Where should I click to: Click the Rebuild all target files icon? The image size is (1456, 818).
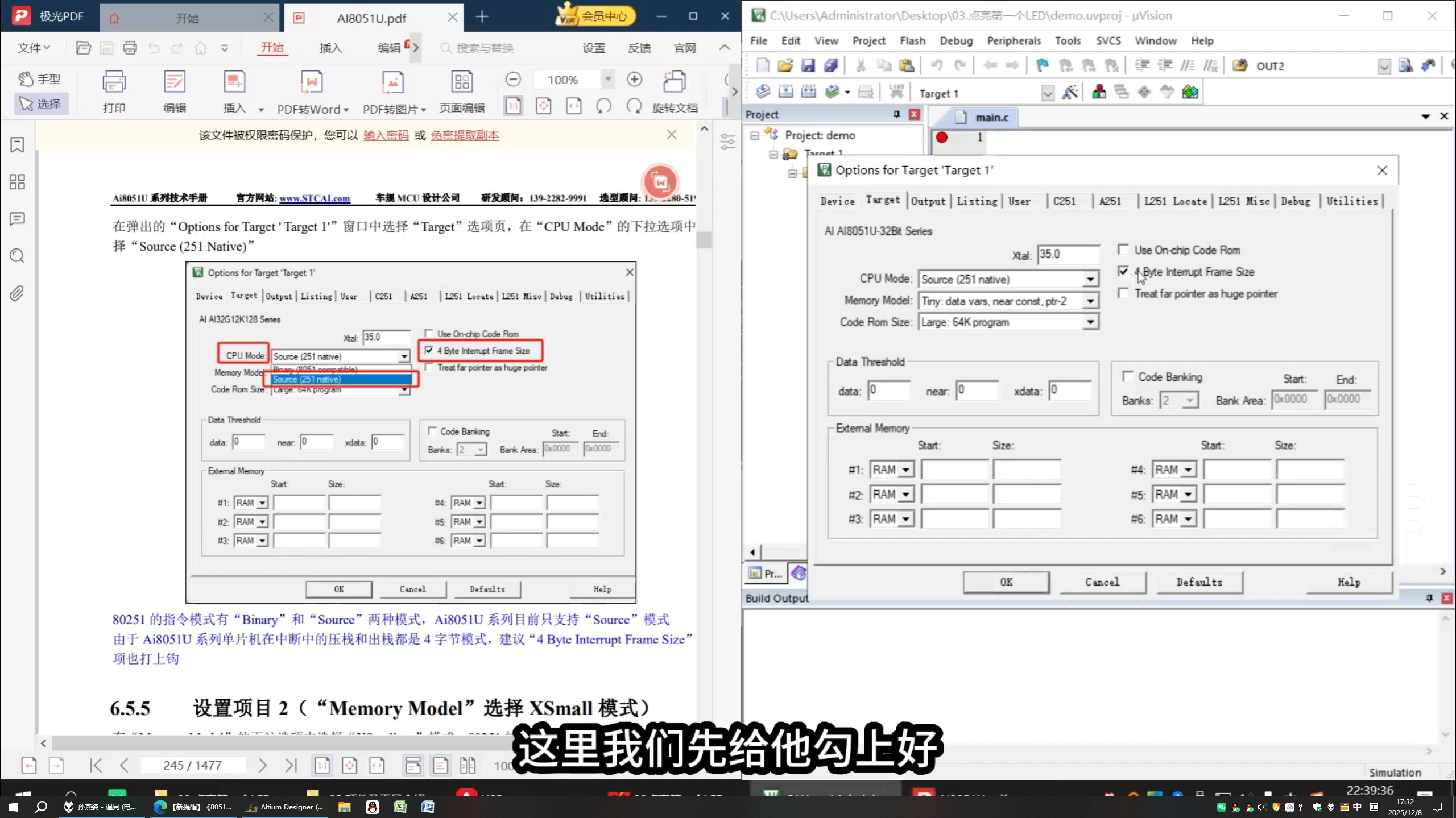808,92
